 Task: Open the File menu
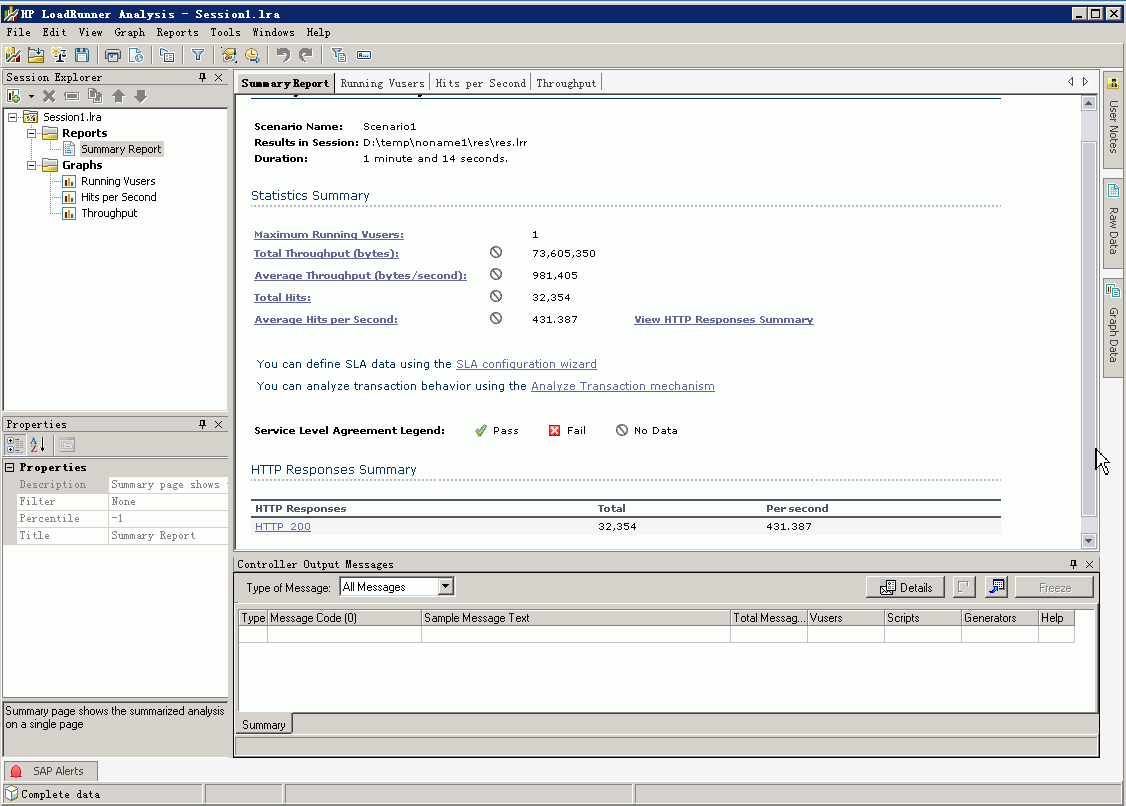(19, 32)
